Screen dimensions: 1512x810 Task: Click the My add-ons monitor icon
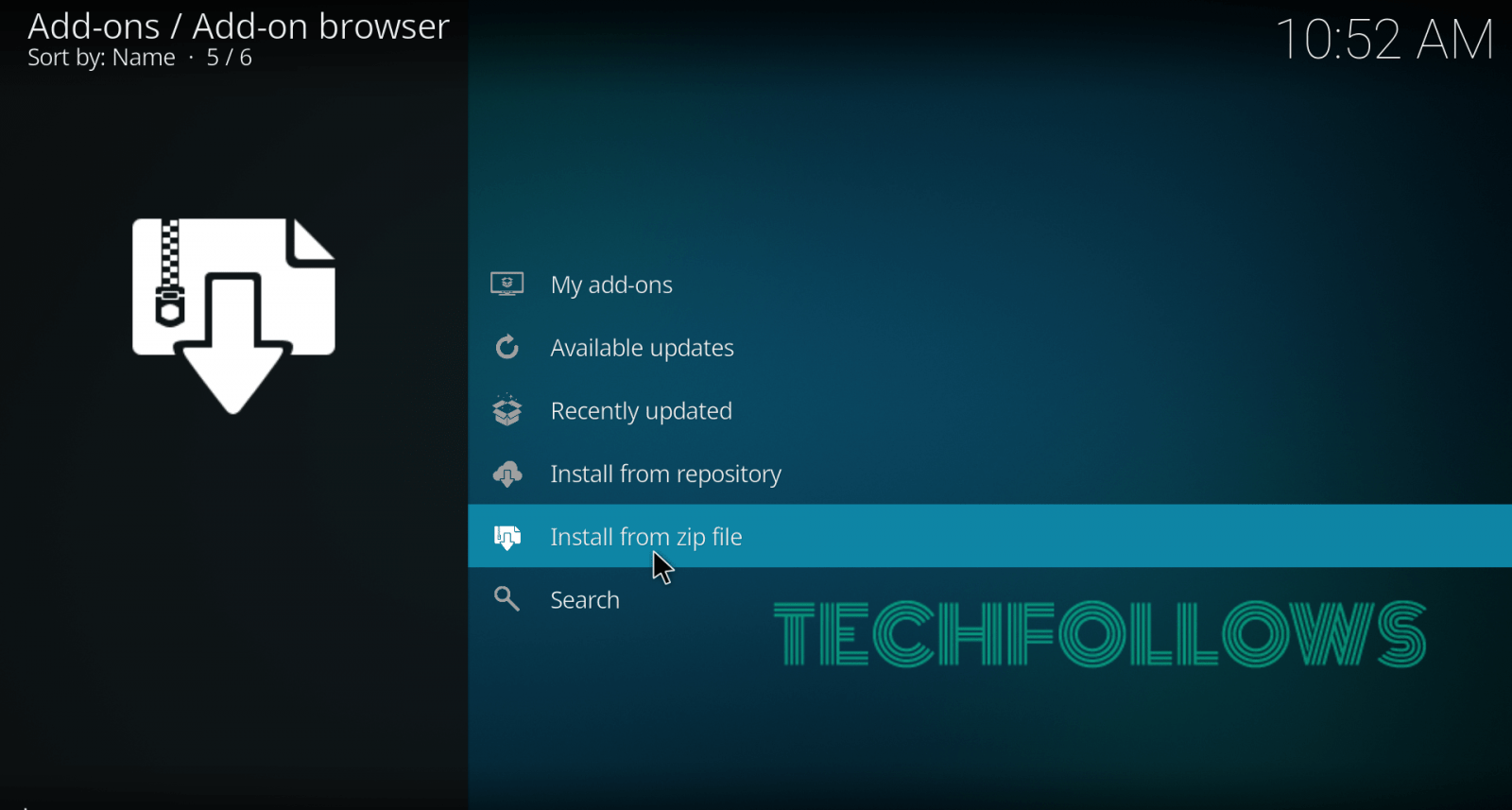pos(507,284)
